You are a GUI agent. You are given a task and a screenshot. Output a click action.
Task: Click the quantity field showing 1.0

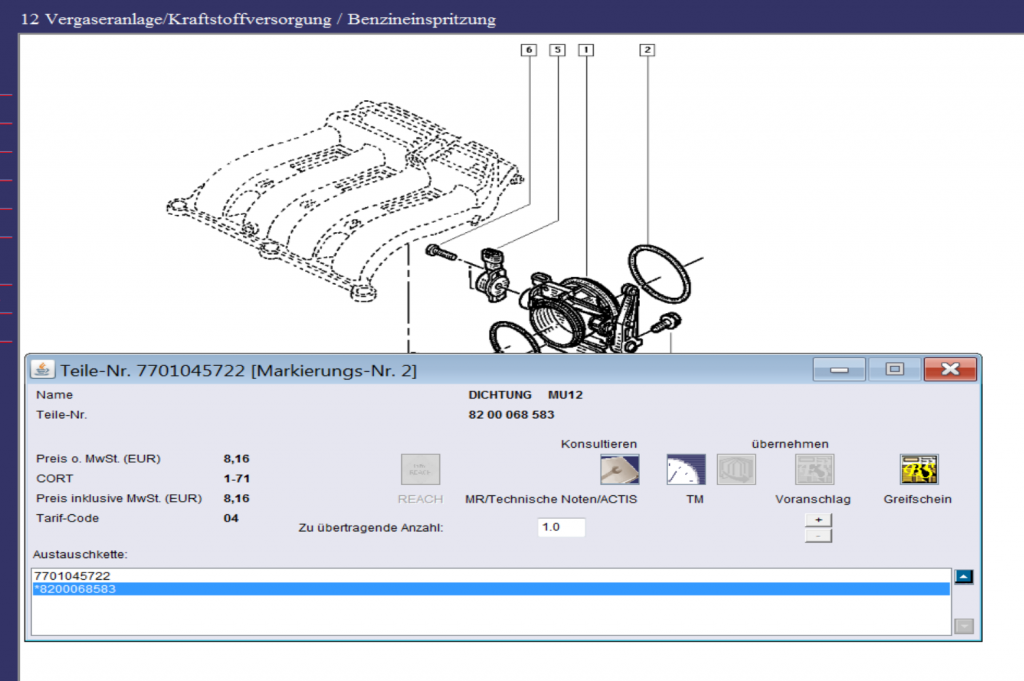(x=561, y=527)
